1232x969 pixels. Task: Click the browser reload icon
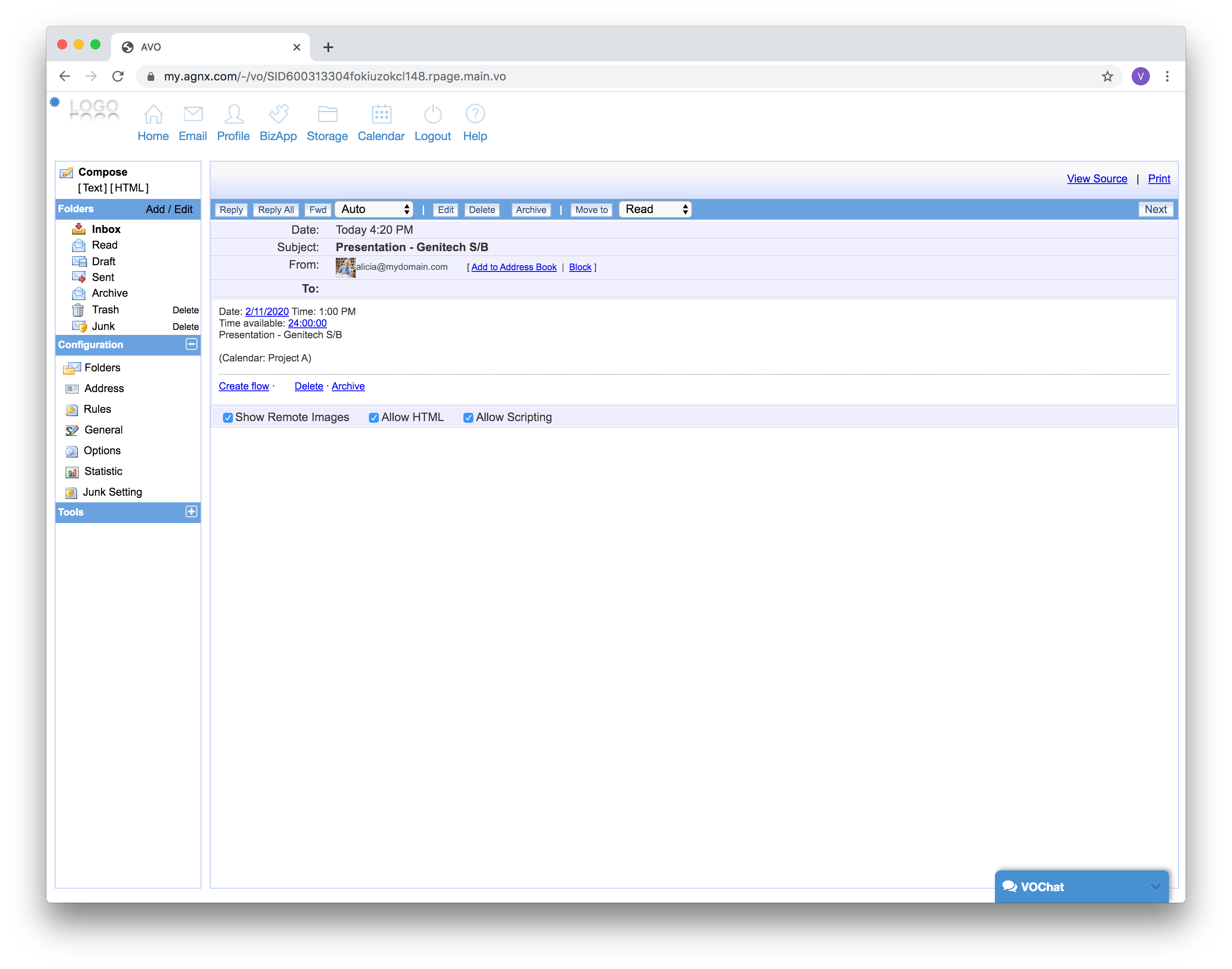[118, 77]
